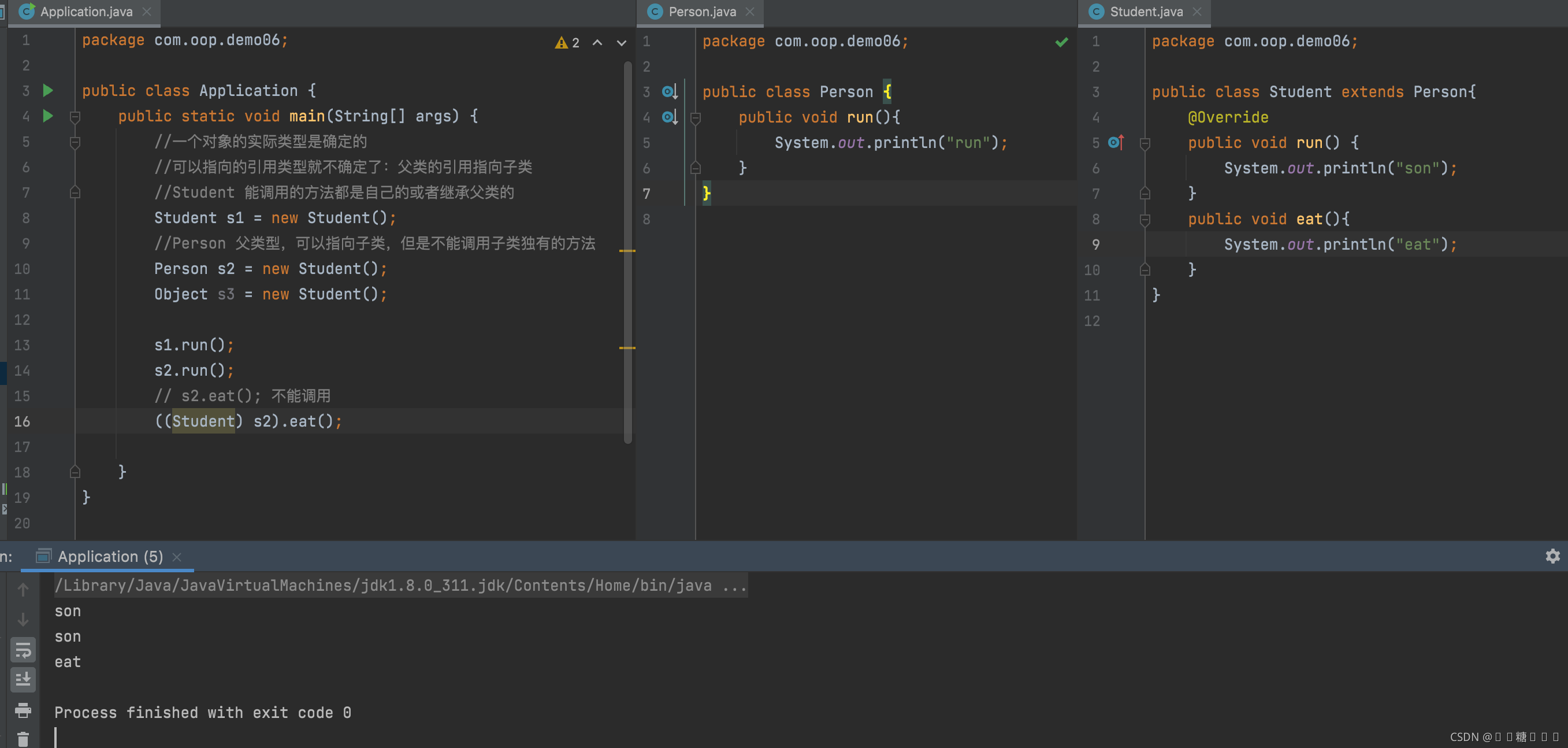The image size is (1568, 748).
Task: Click the first 'son' output line in console
Action: point(68,611)
